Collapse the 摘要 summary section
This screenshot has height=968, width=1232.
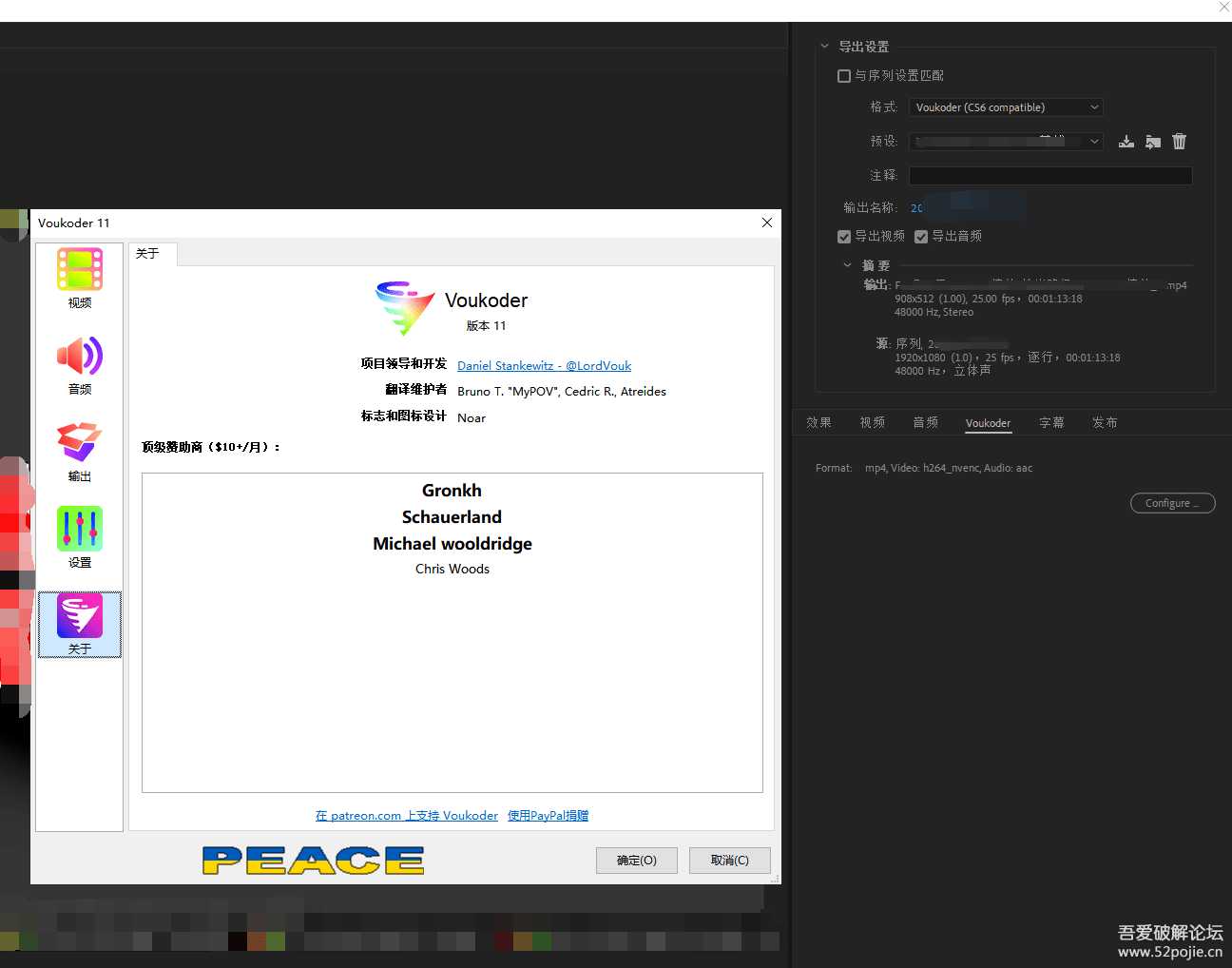click(x=847, y=264)
